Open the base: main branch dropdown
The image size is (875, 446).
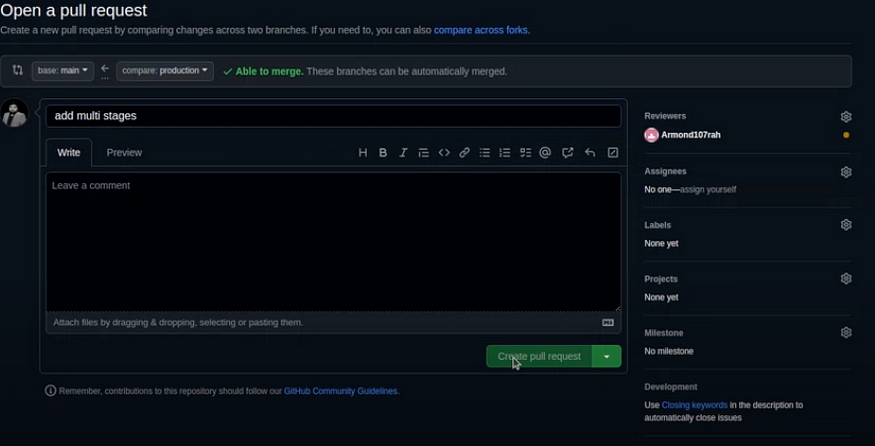[62, 71]
